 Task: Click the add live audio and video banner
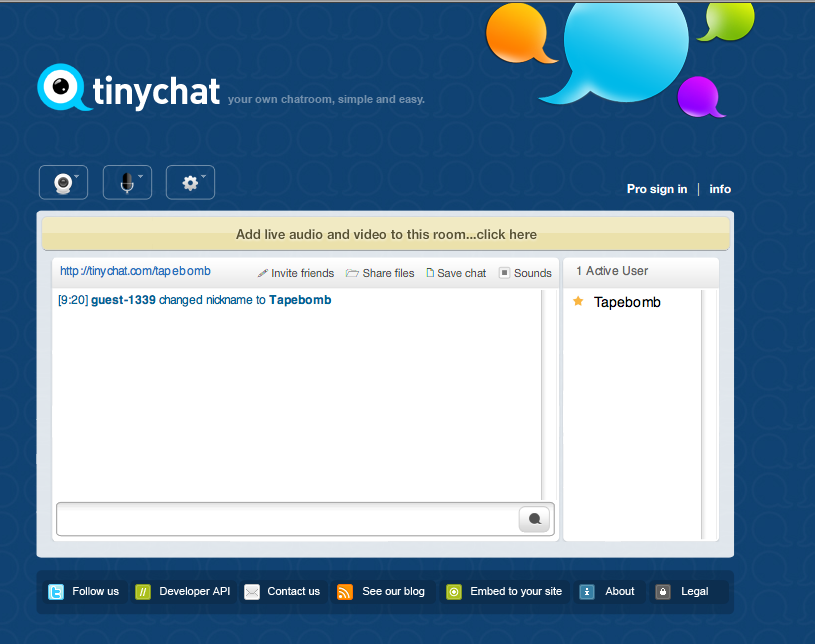(386, 235)
